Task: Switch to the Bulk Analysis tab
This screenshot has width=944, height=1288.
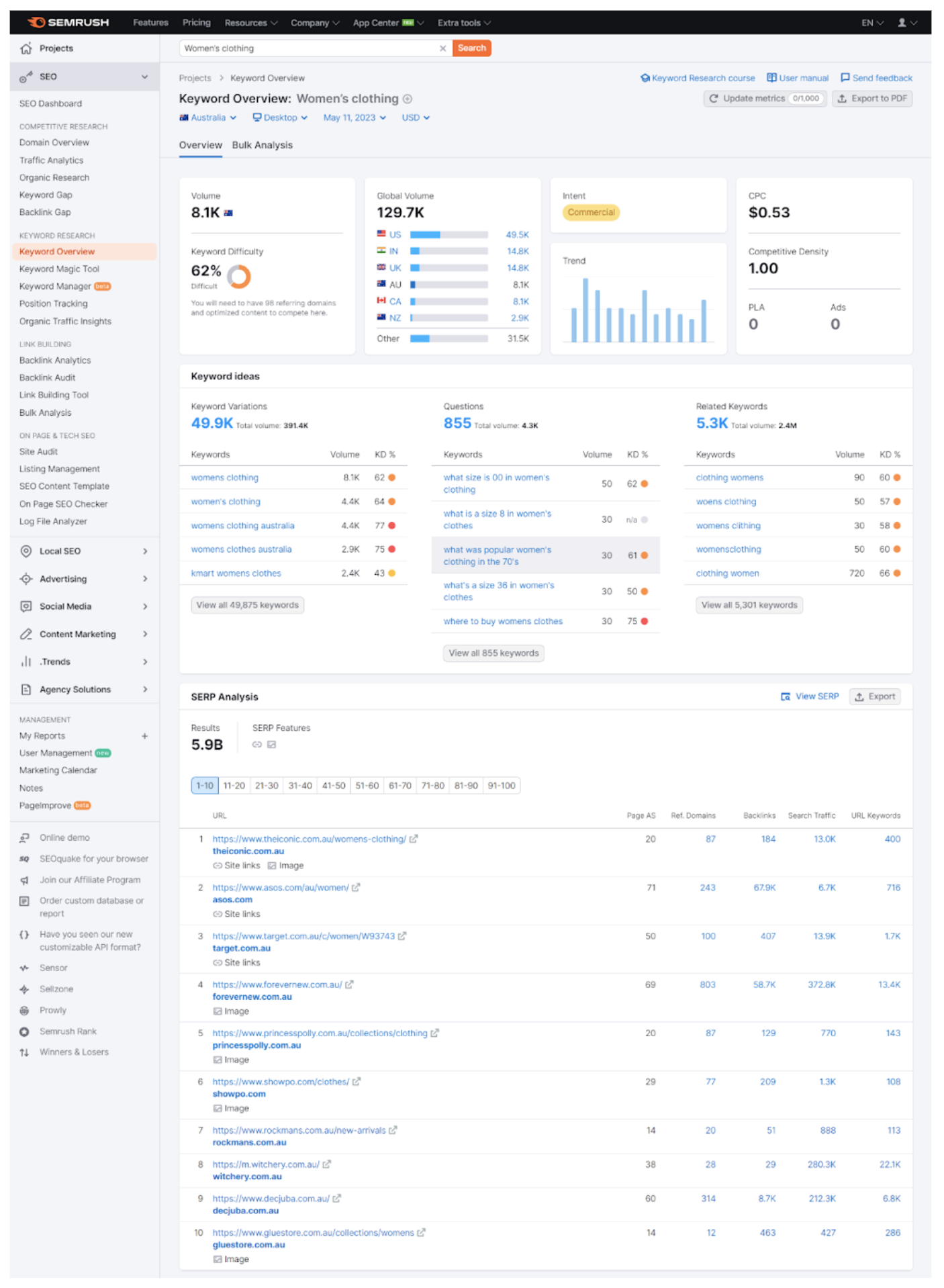Action: 263,145
